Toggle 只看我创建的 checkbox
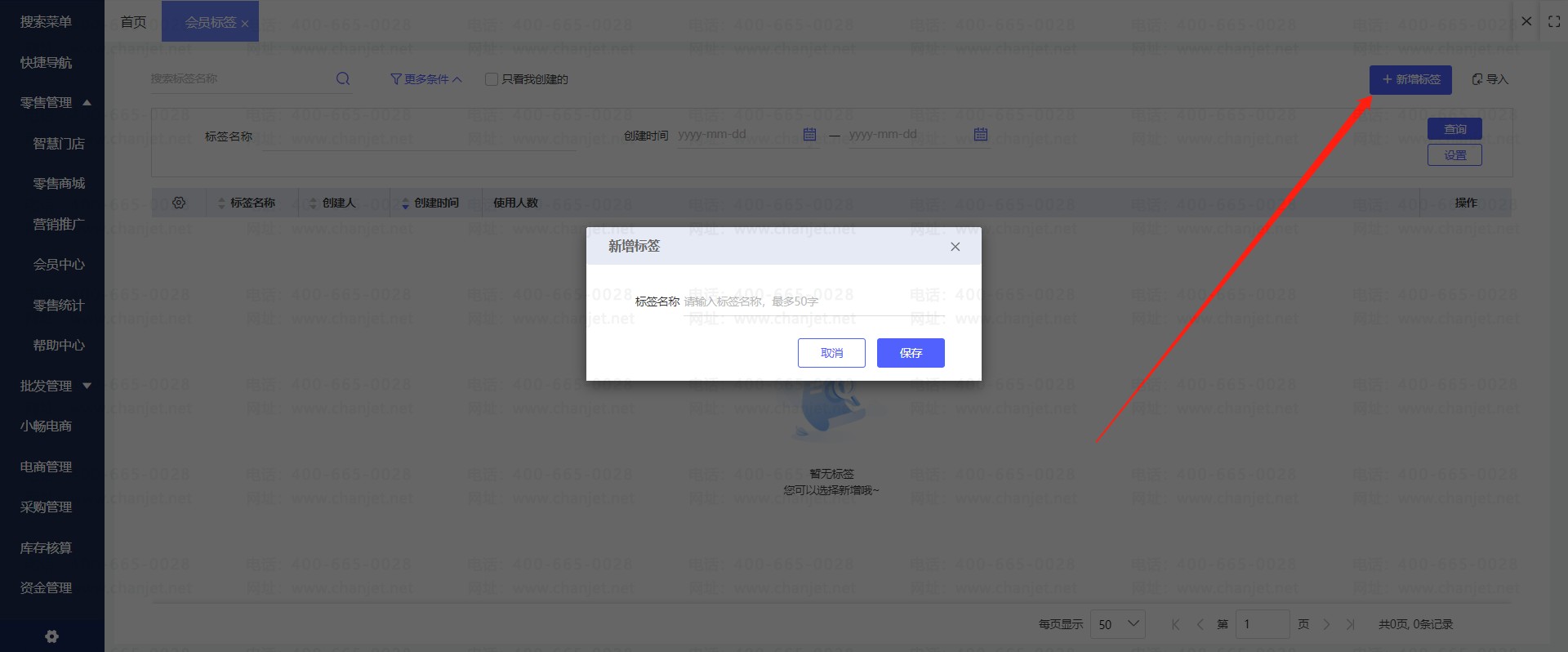 [492, 79]
